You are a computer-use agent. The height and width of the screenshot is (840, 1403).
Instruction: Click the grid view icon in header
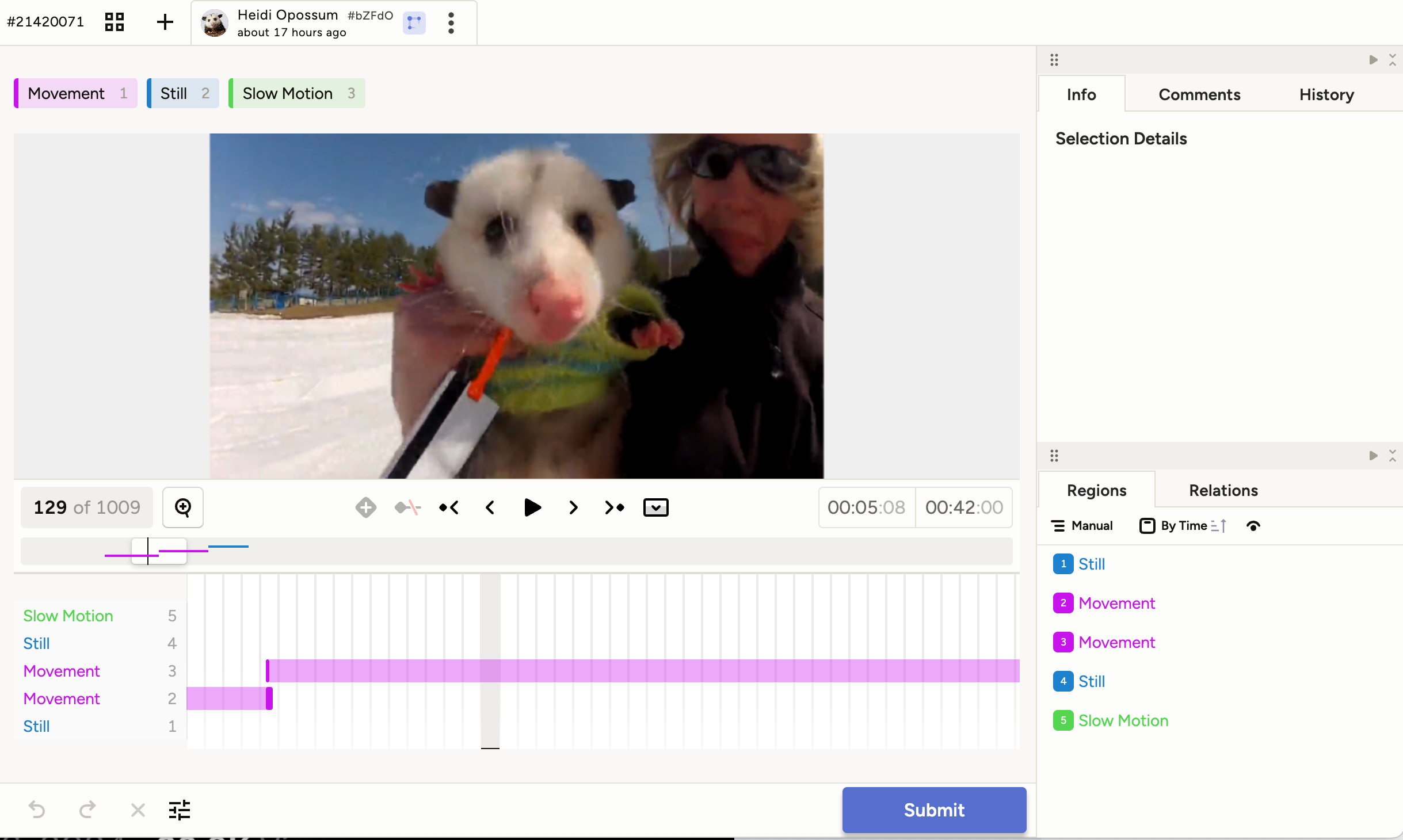coord(114,22)
